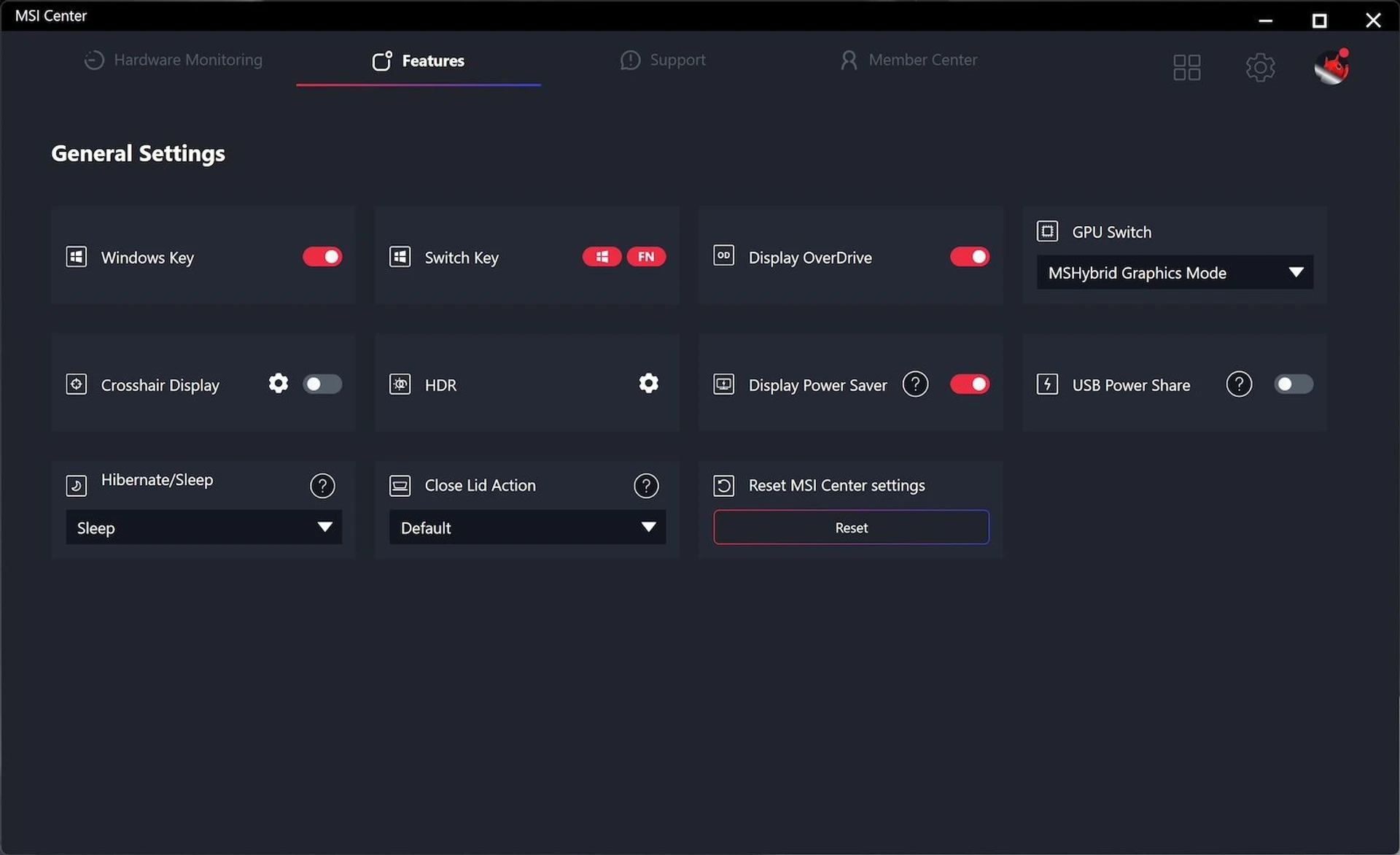This screenshot has height=855, width=1400.
Task: Click the Hibernate/Sleep moon icon
Action: (x=77, y=486)
